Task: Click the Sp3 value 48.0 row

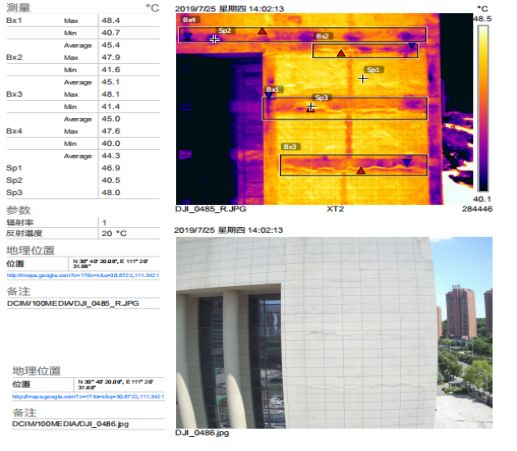Action: [83, 193]
